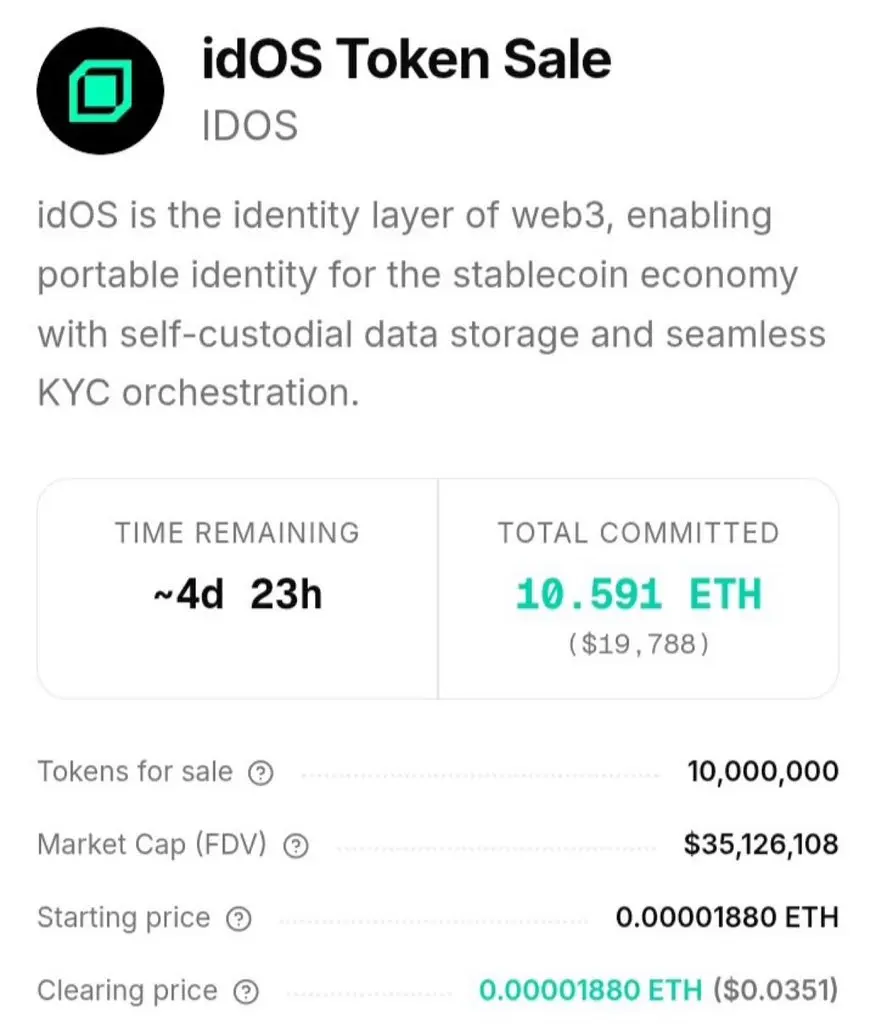Image resolution: width=876 pixels, height=1024 pixels.
Task: Click the green clearing price ETH value
Action: tap(591, 990)
